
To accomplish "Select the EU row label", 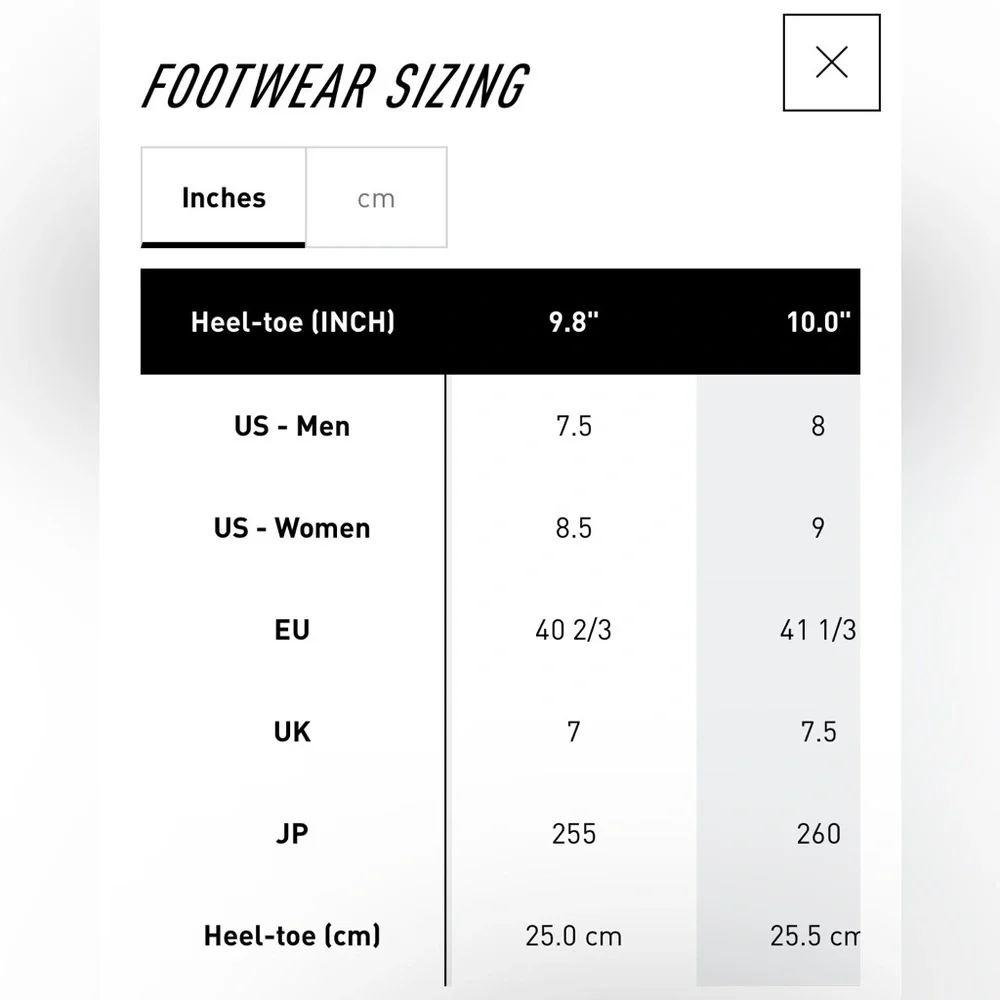I will pos(292,630).
